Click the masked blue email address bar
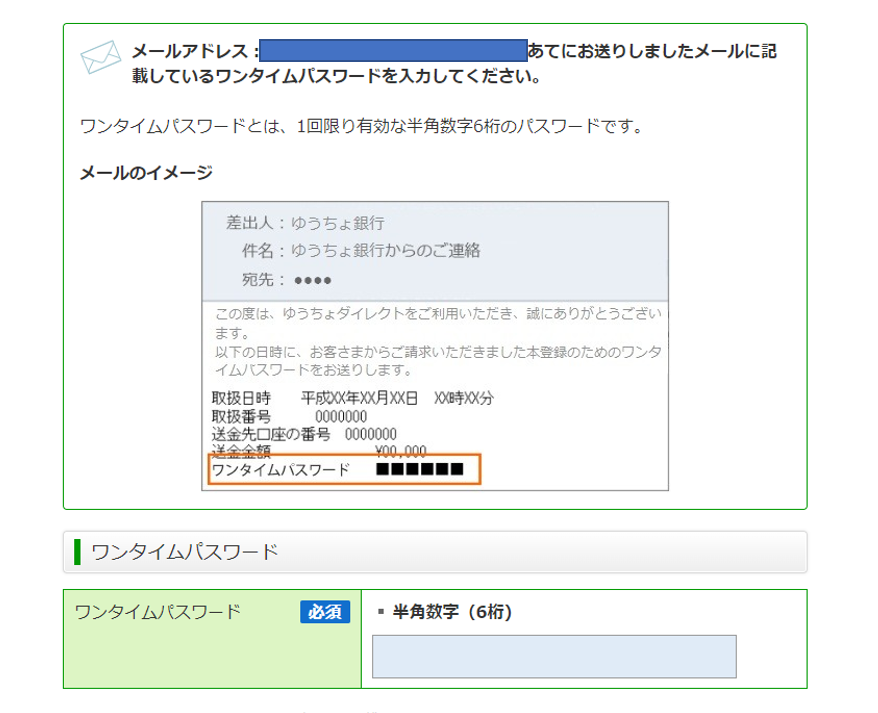Image resolution: width=878 pixels, height=713 pixels. pyautogui.click(x=393, y=50)
